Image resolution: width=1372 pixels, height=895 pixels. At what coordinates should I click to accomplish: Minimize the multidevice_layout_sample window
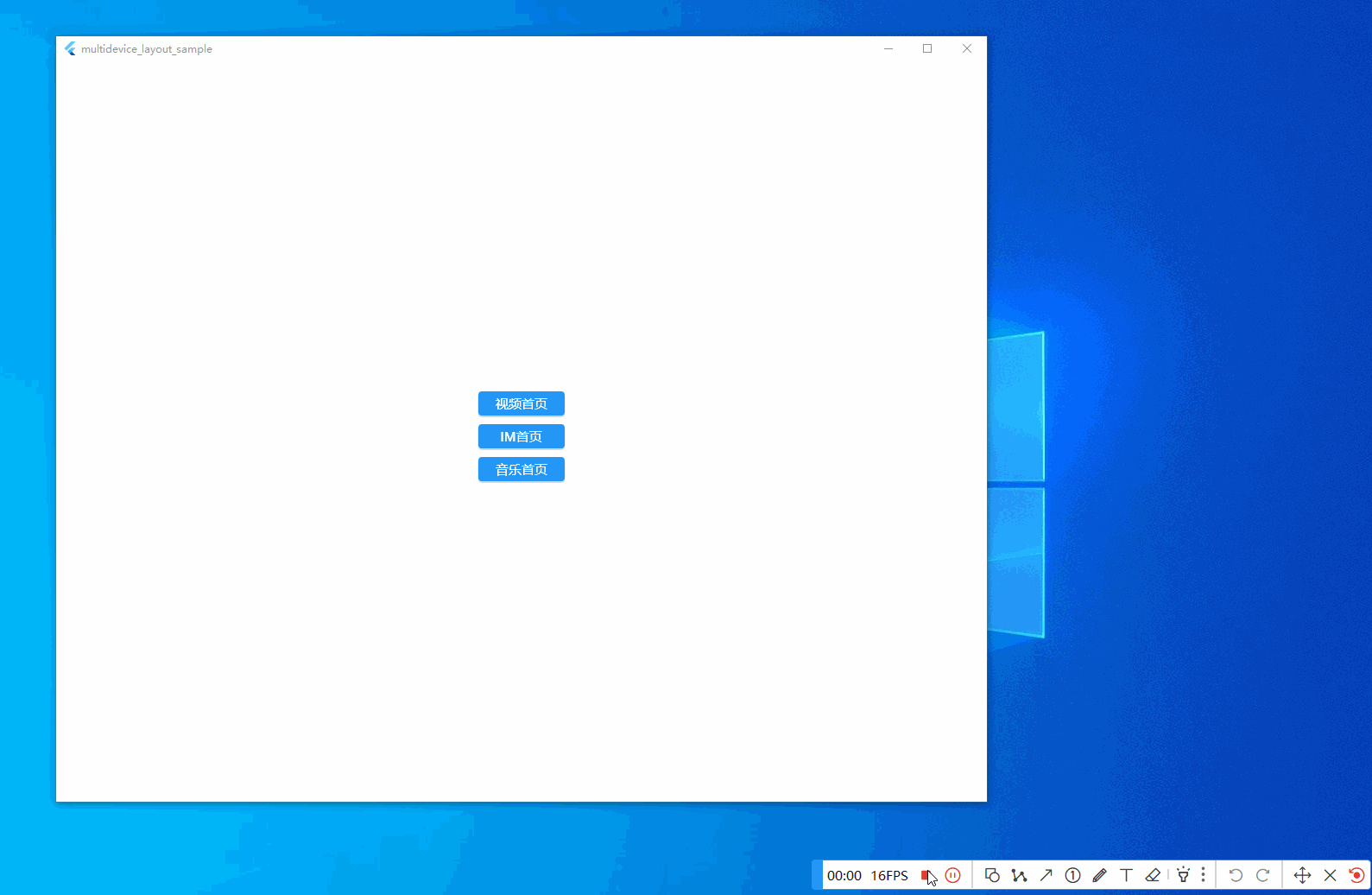(x=888, y=48)
